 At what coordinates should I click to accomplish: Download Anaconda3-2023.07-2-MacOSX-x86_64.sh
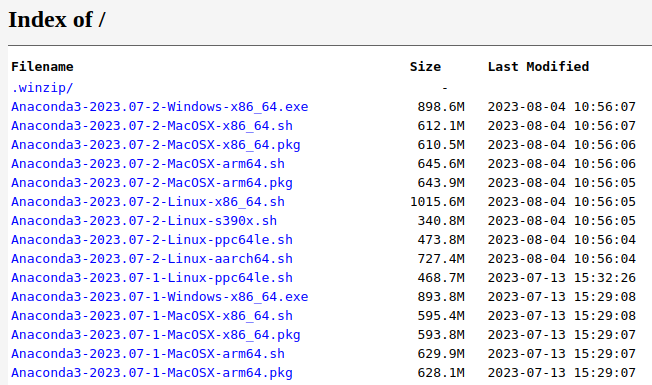click(152, 126)
